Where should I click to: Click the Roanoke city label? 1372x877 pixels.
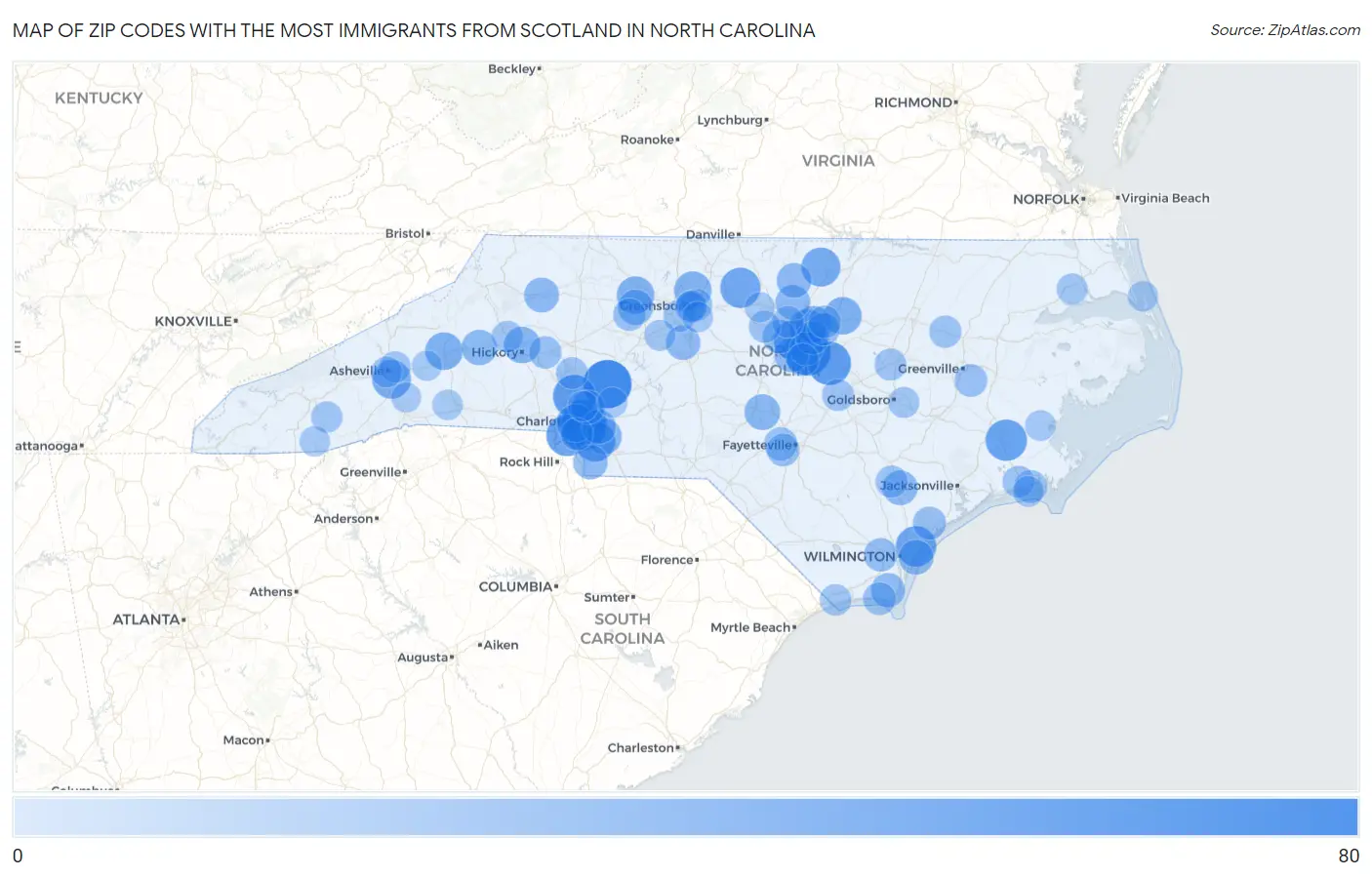pos(649,140)
